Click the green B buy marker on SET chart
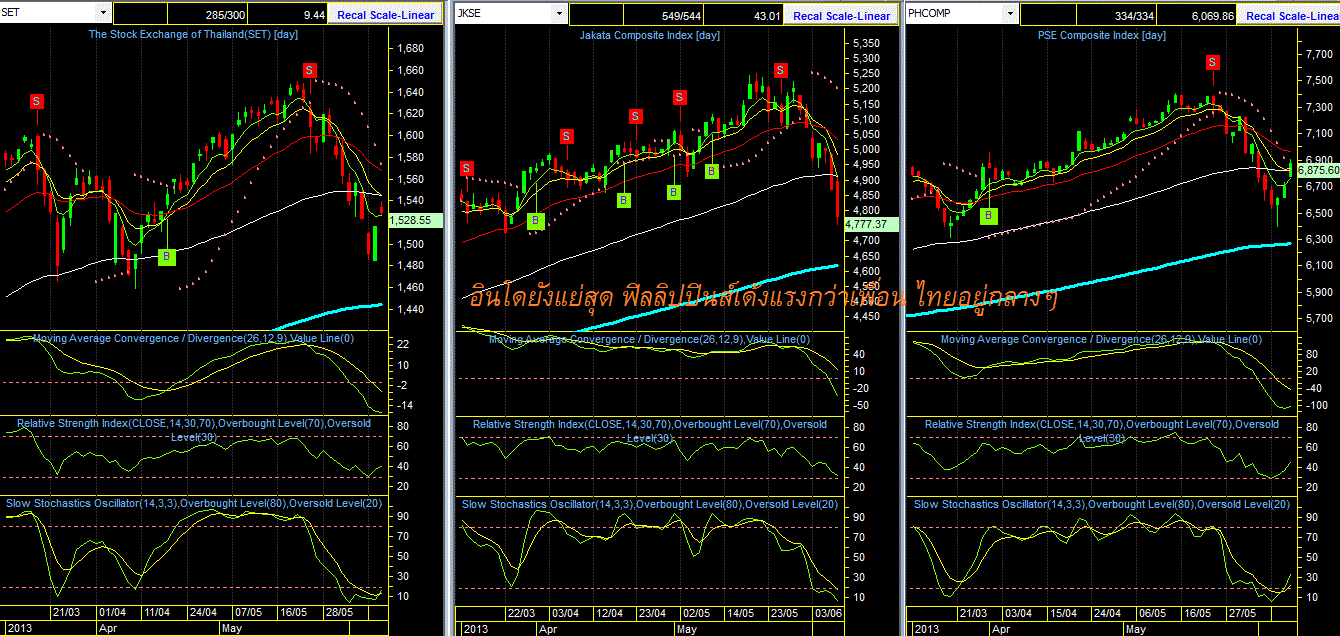Image resolution: width=1340 pixels, height=636 pixels. 166,257
